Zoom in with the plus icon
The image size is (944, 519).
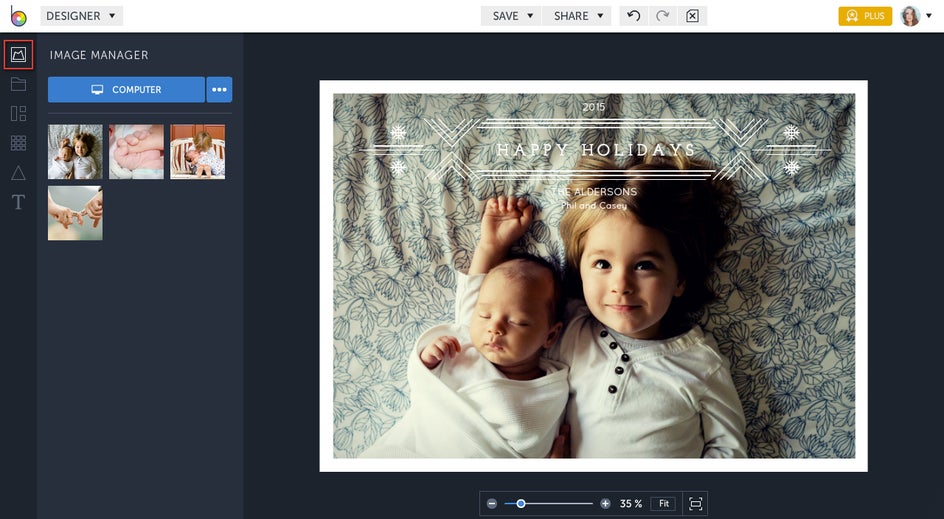(605, 503)
